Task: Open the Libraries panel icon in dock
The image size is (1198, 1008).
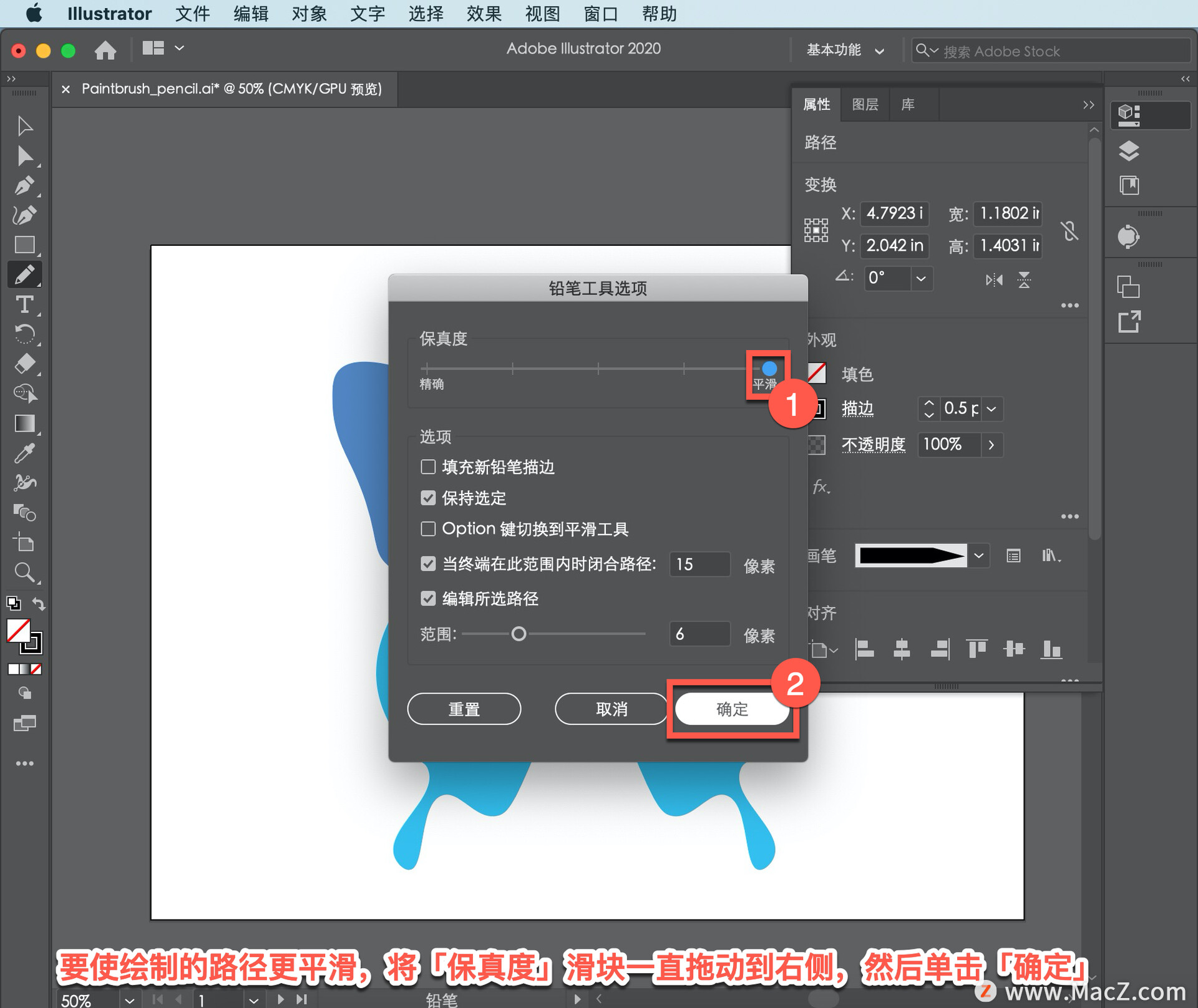Action: (1129, 185)
